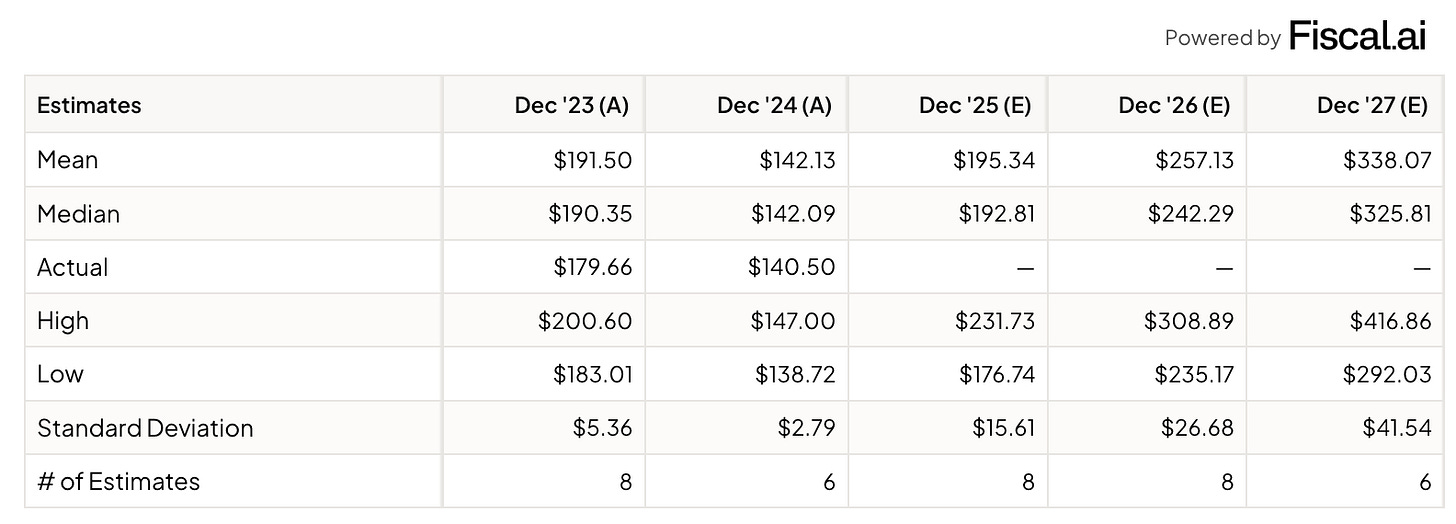Select the High row label
1456x524 pixels.
coord(63,321)
